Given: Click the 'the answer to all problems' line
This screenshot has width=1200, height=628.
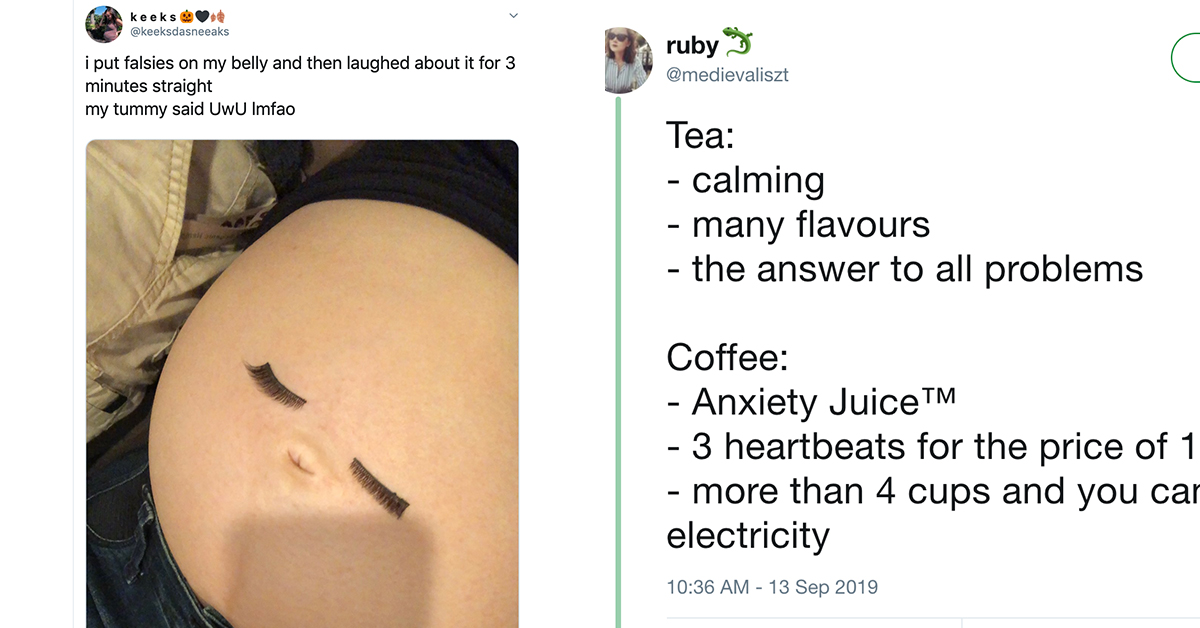Looking at the screenshot, I should coord(905,268).
